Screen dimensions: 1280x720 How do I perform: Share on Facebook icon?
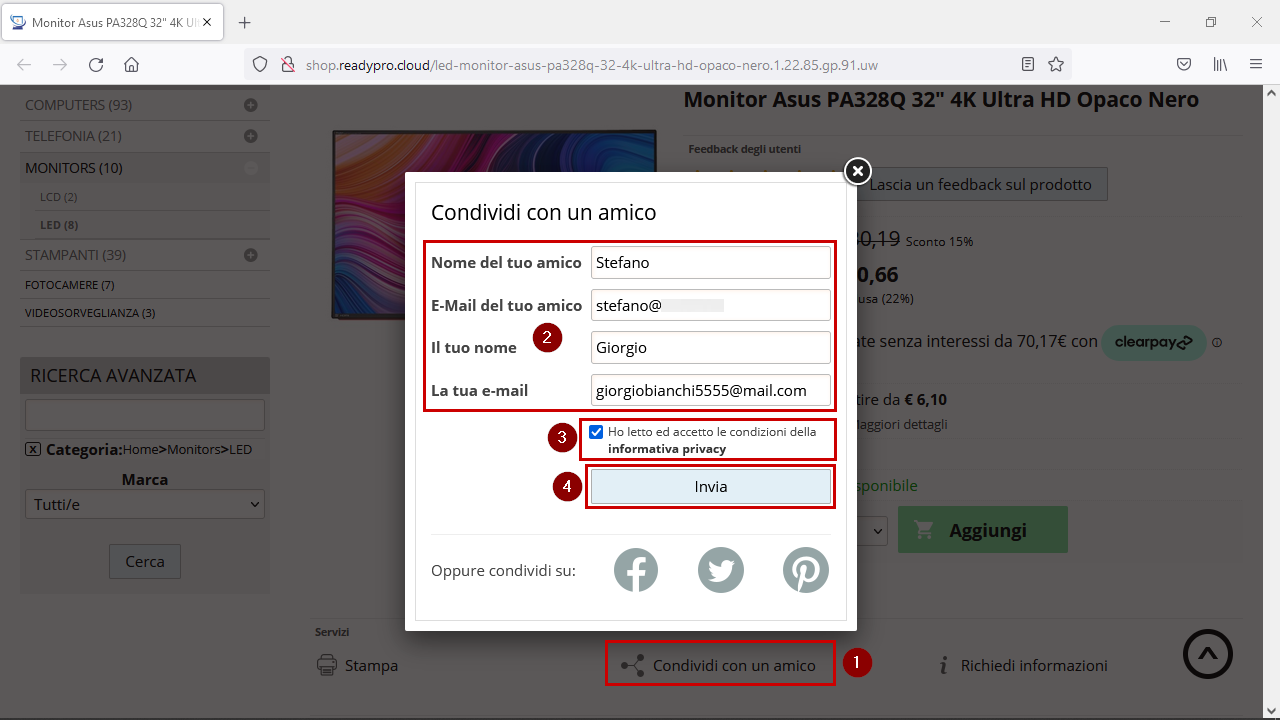click(x=636, y=570)
